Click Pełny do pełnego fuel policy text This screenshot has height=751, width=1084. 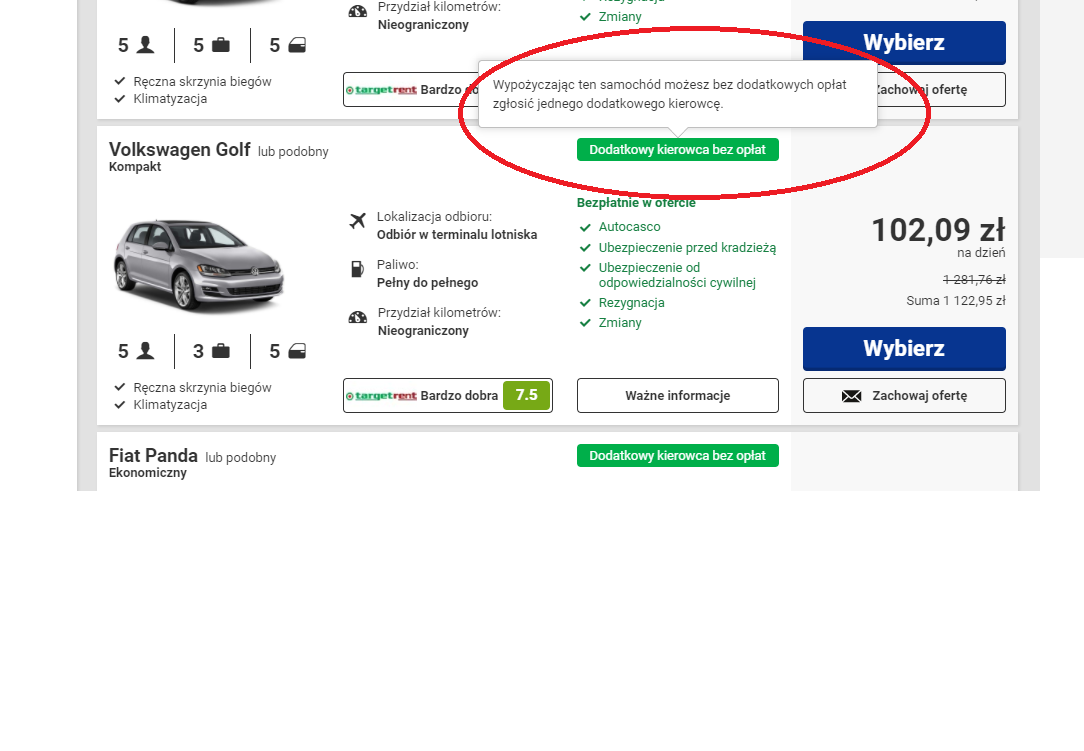pyautogui.click(x=427, y=283)
